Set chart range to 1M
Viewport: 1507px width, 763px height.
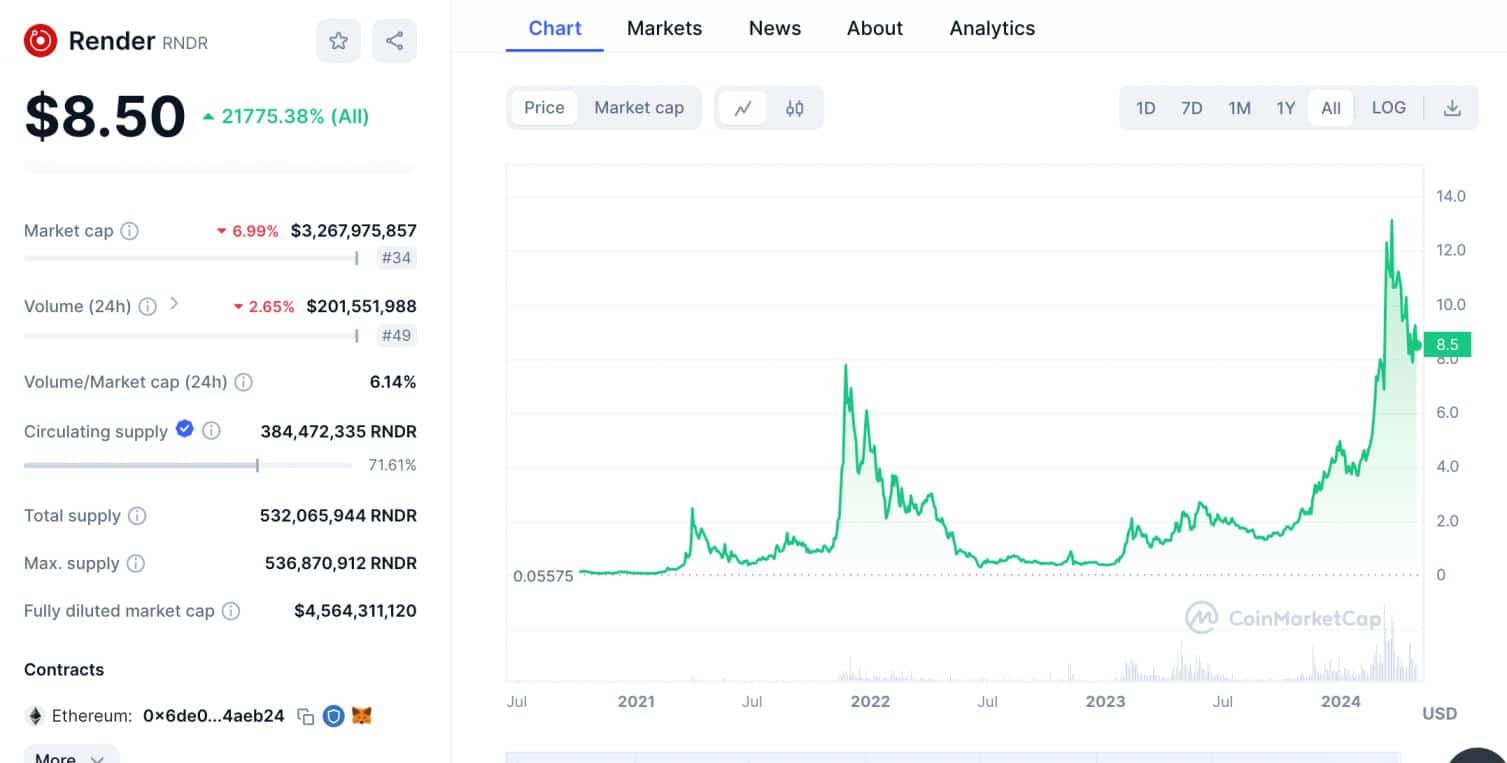[1239, 108]
